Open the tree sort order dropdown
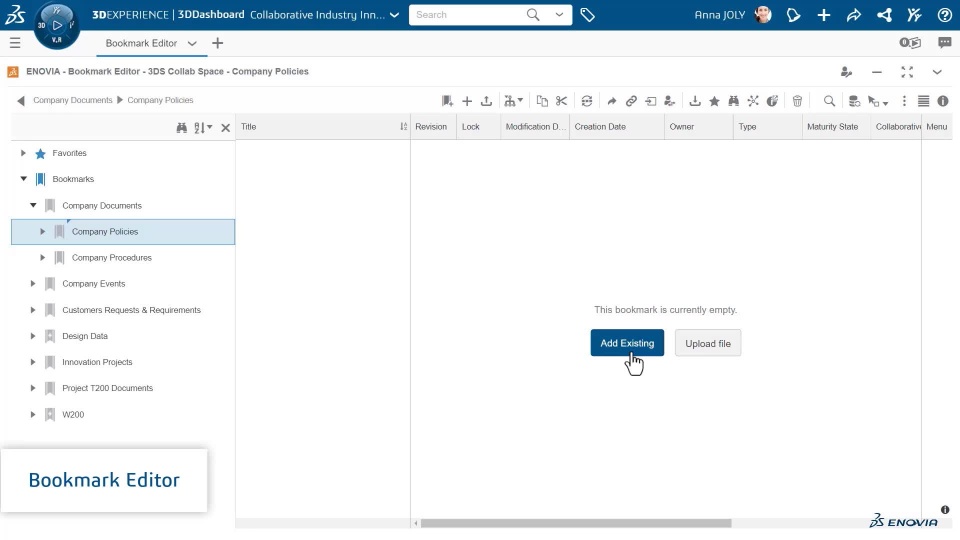The image size is (960, 540). click(x=203, y=127)
